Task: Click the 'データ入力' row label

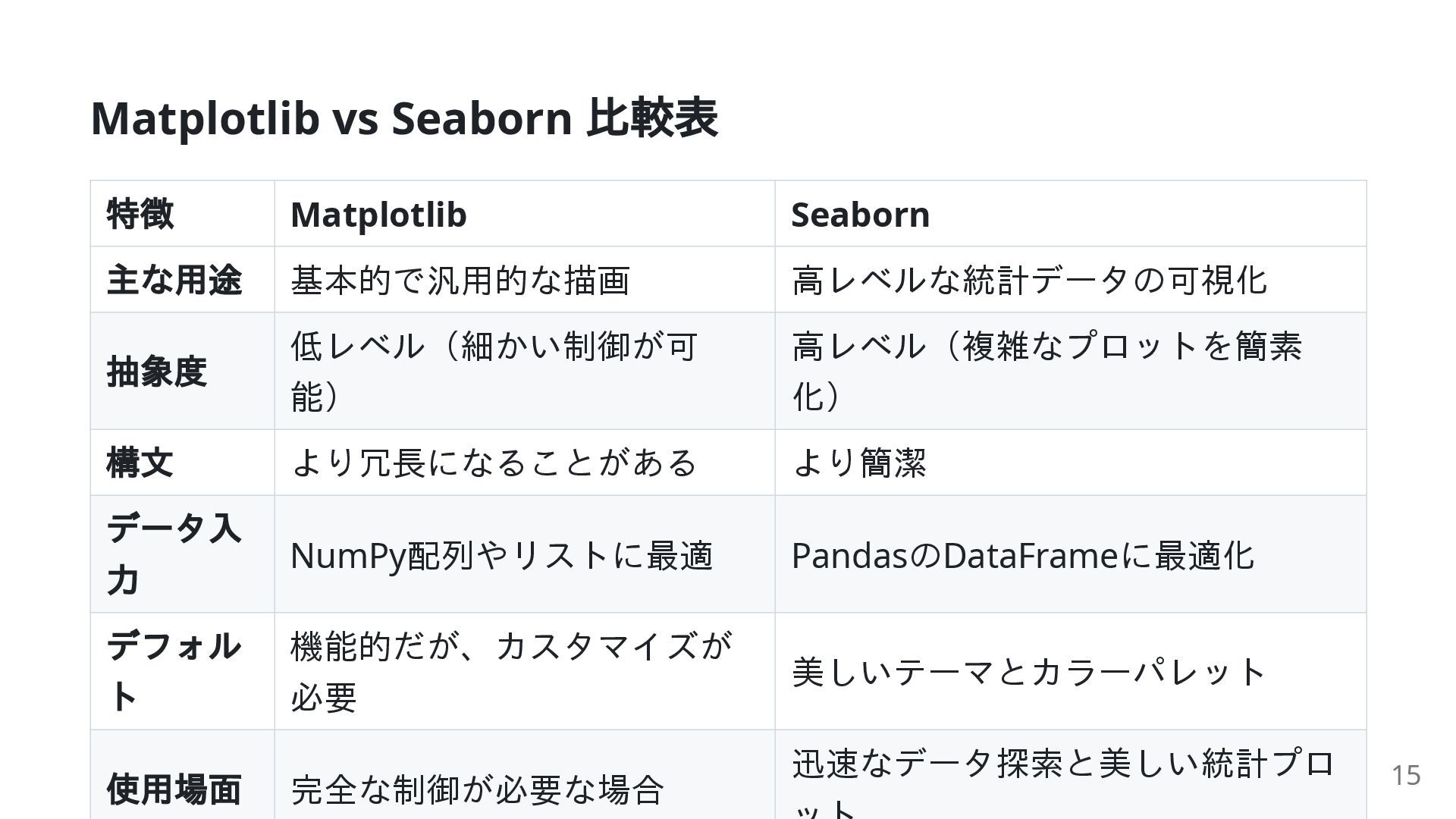Action: click(x=174, y=554)
